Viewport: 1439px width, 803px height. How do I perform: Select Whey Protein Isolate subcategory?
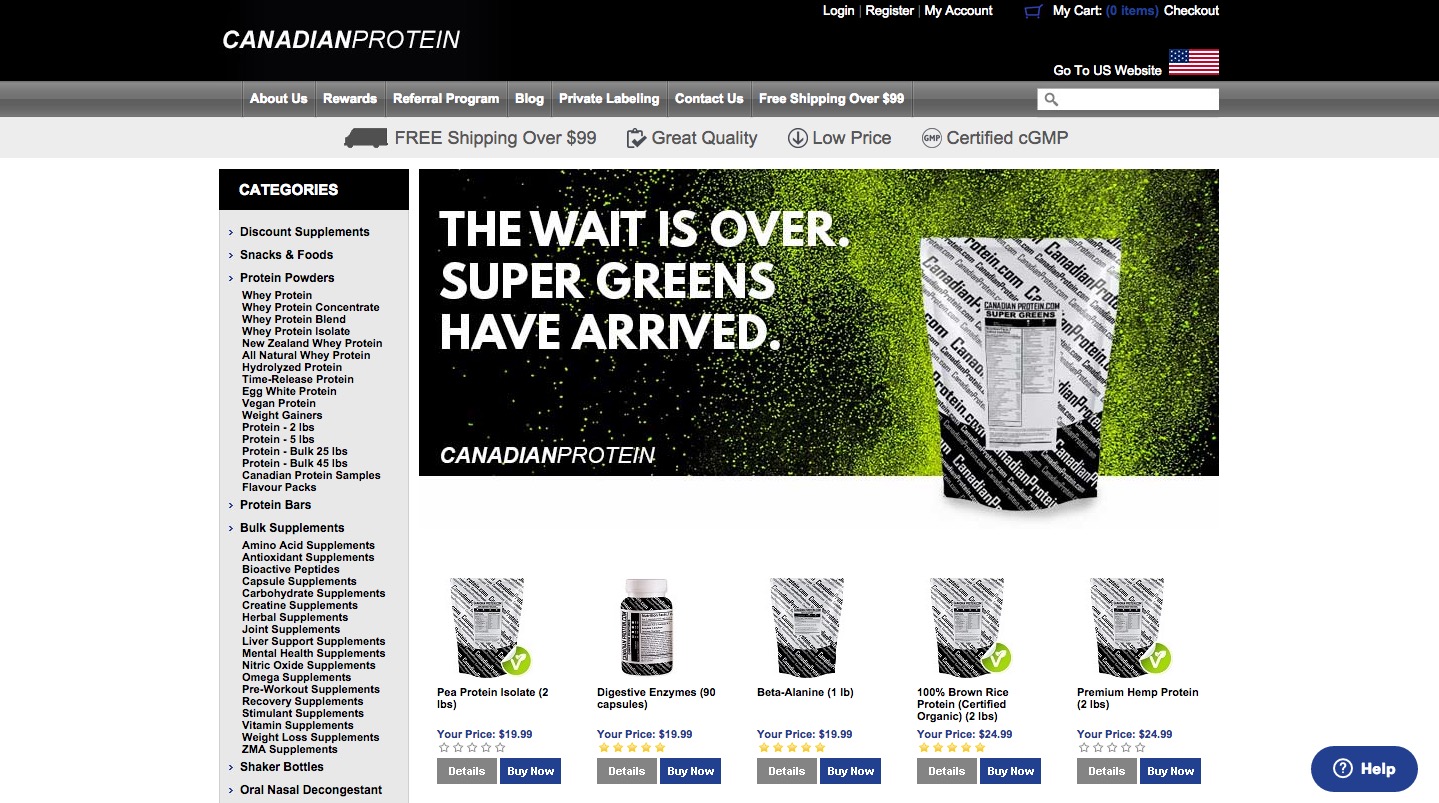click(x=296, y=331)
